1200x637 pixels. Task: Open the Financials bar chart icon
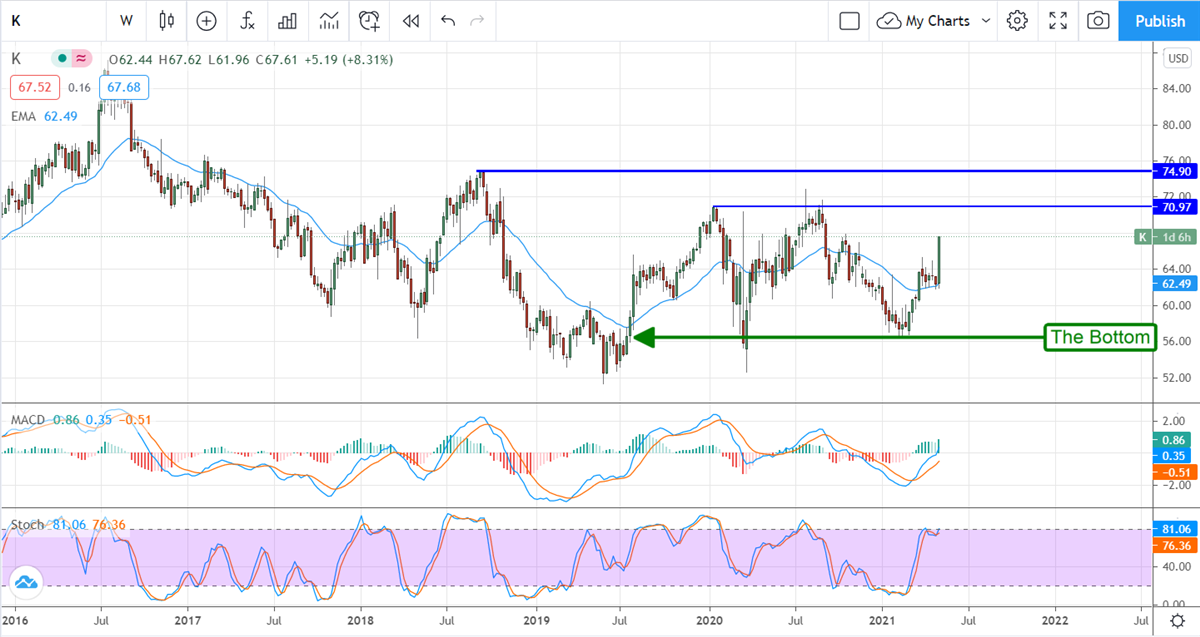287,20
